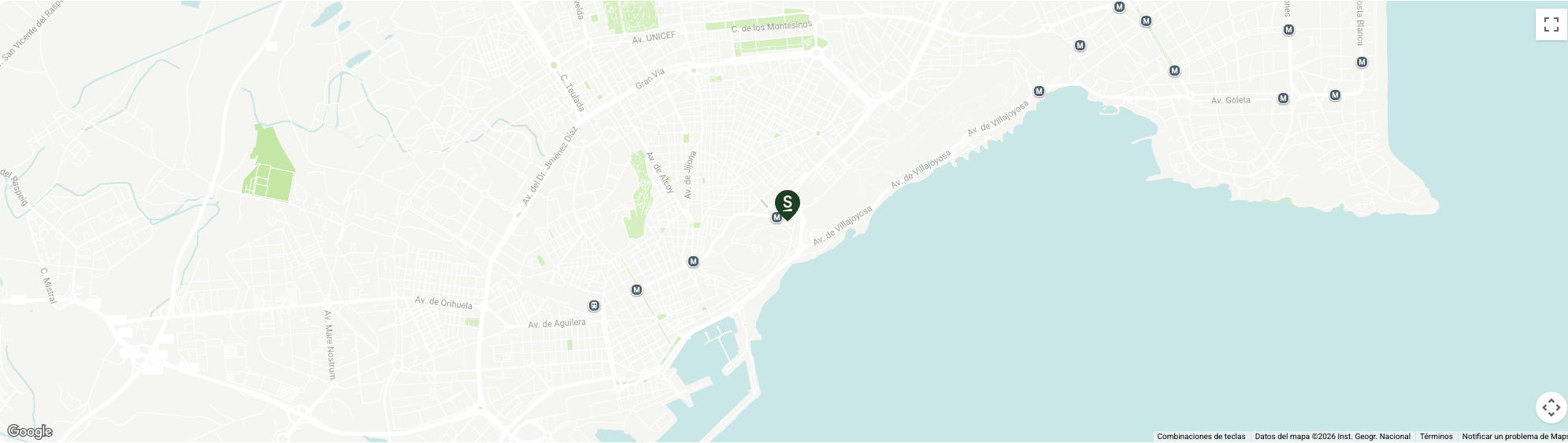Viewport: 1568px width, 443px height.
Task: Click the Av. de Aguilera street label
Action: pos(557,323)
